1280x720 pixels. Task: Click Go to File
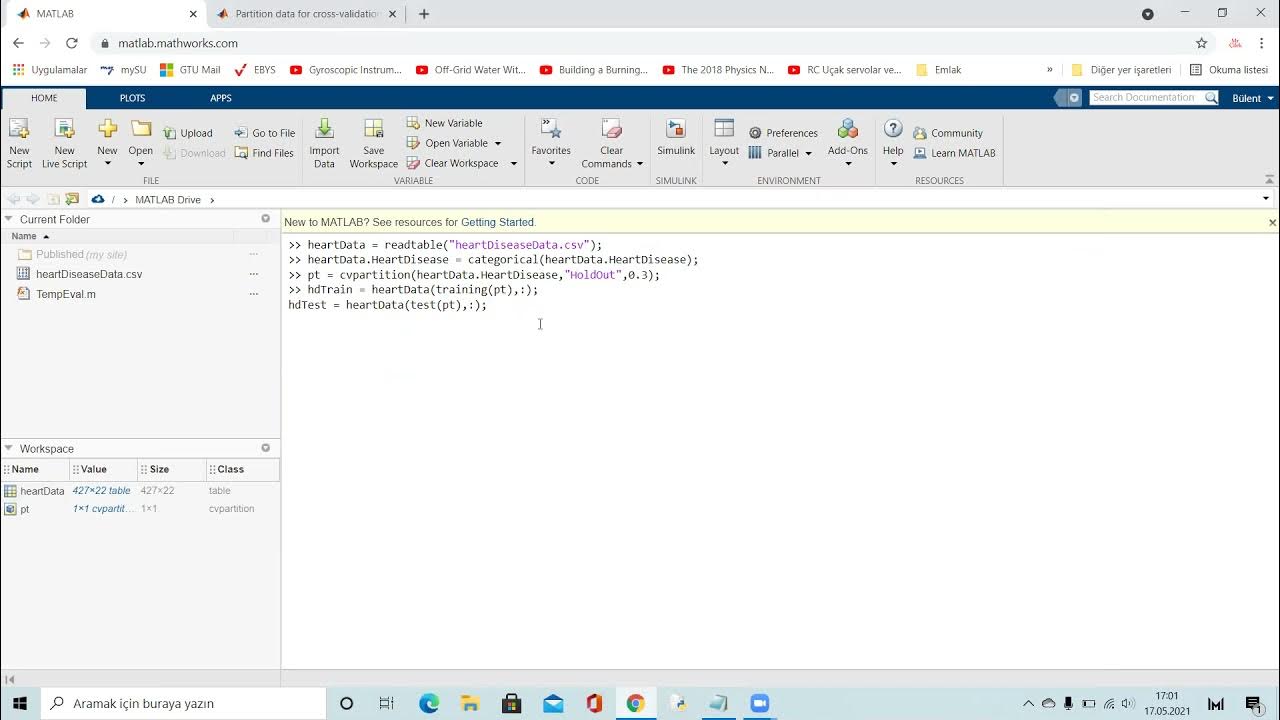tap(265, 133)
